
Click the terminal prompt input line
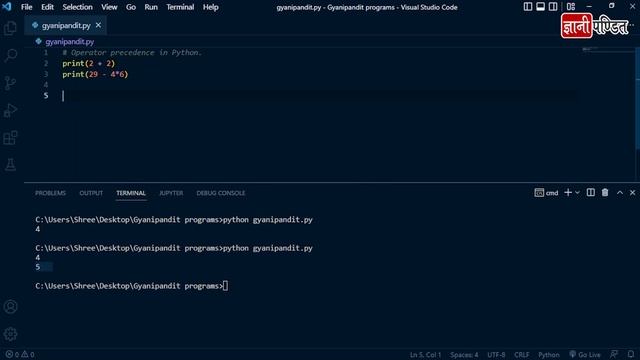click(x=132, y=286)
